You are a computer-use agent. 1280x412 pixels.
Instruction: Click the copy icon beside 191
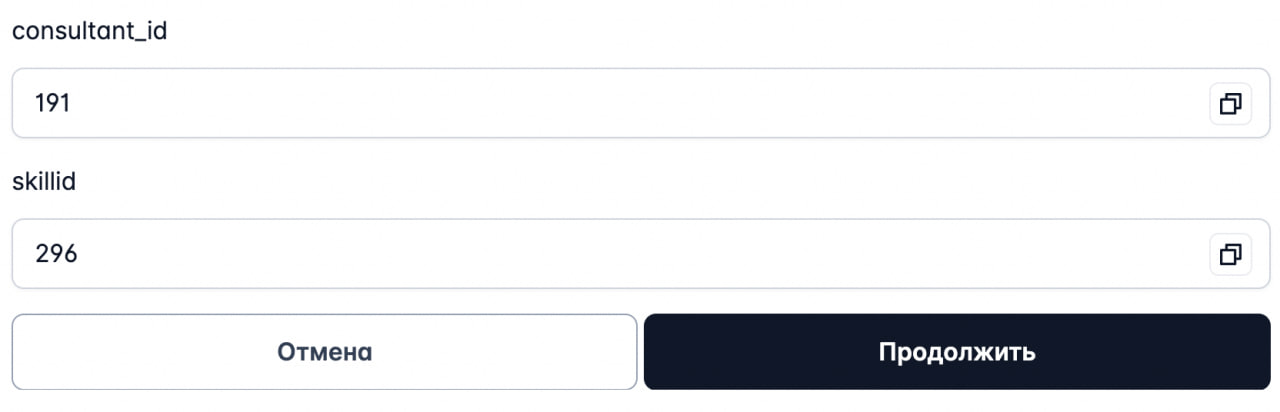tap(1230, 103)
